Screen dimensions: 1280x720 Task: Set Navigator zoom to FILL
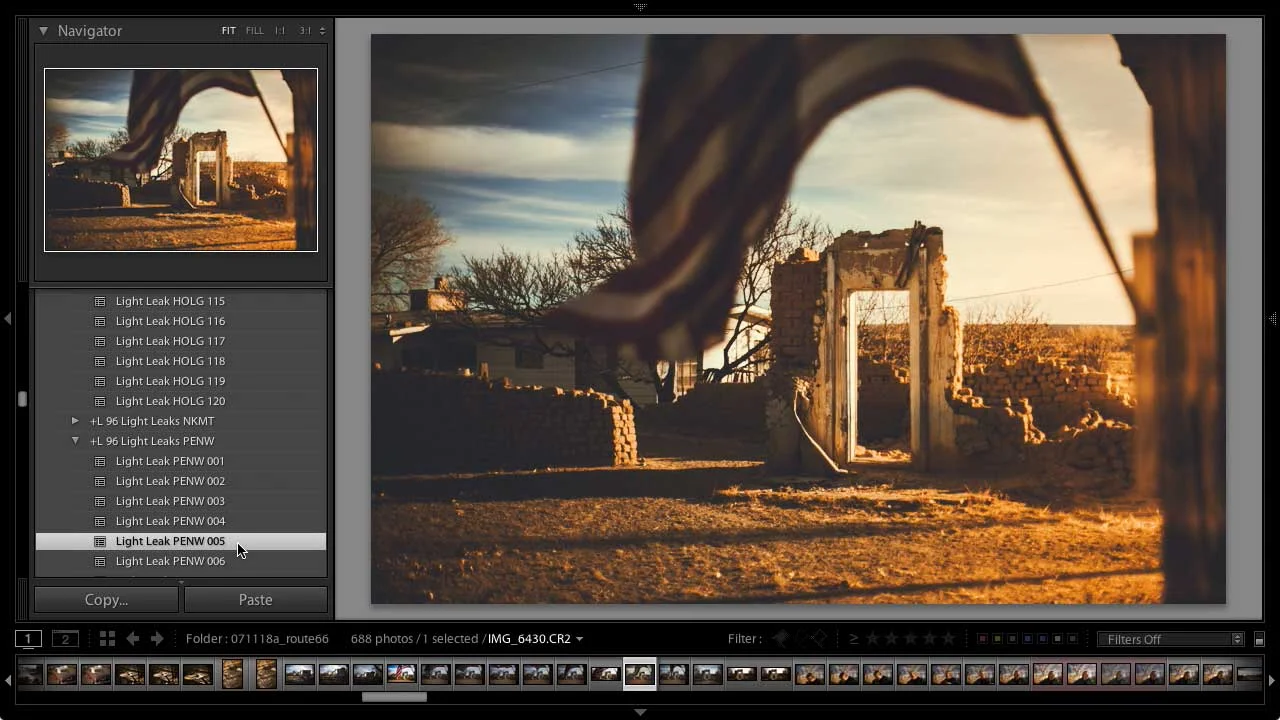coord(255,31)
